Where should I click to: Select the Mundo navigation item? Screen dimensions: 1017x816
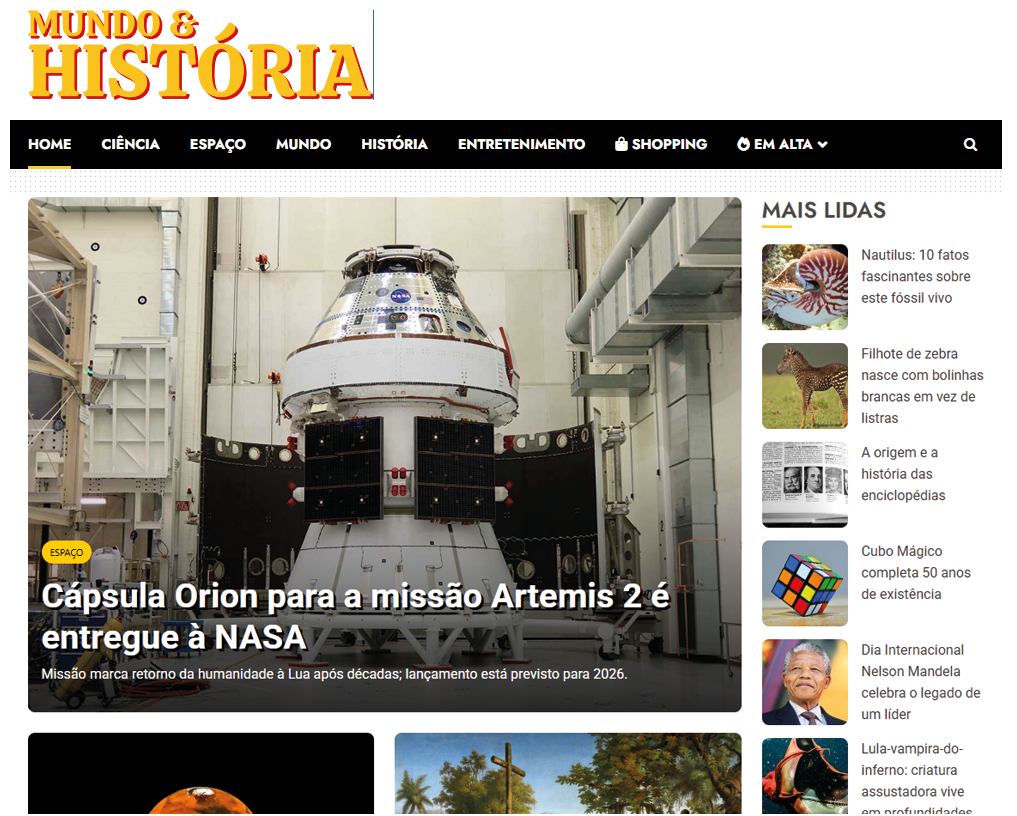pyautogui.click(x=303, y=144)
